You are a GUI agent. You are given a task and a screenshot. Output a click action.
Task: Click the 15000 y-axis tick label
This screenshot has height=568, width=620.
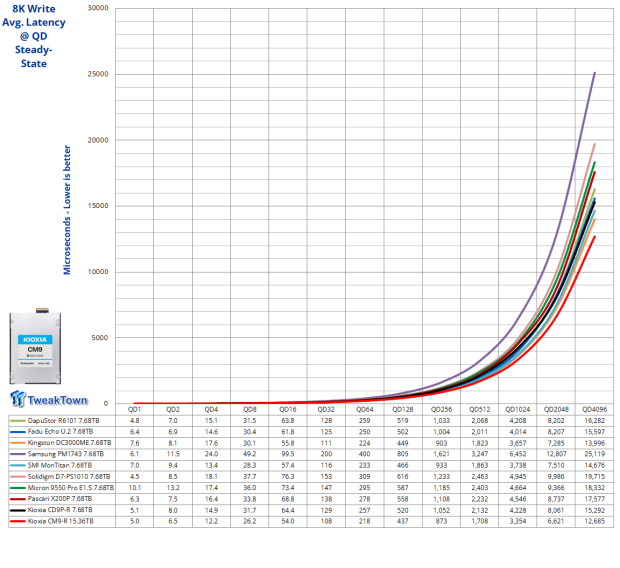coord(98,206)
